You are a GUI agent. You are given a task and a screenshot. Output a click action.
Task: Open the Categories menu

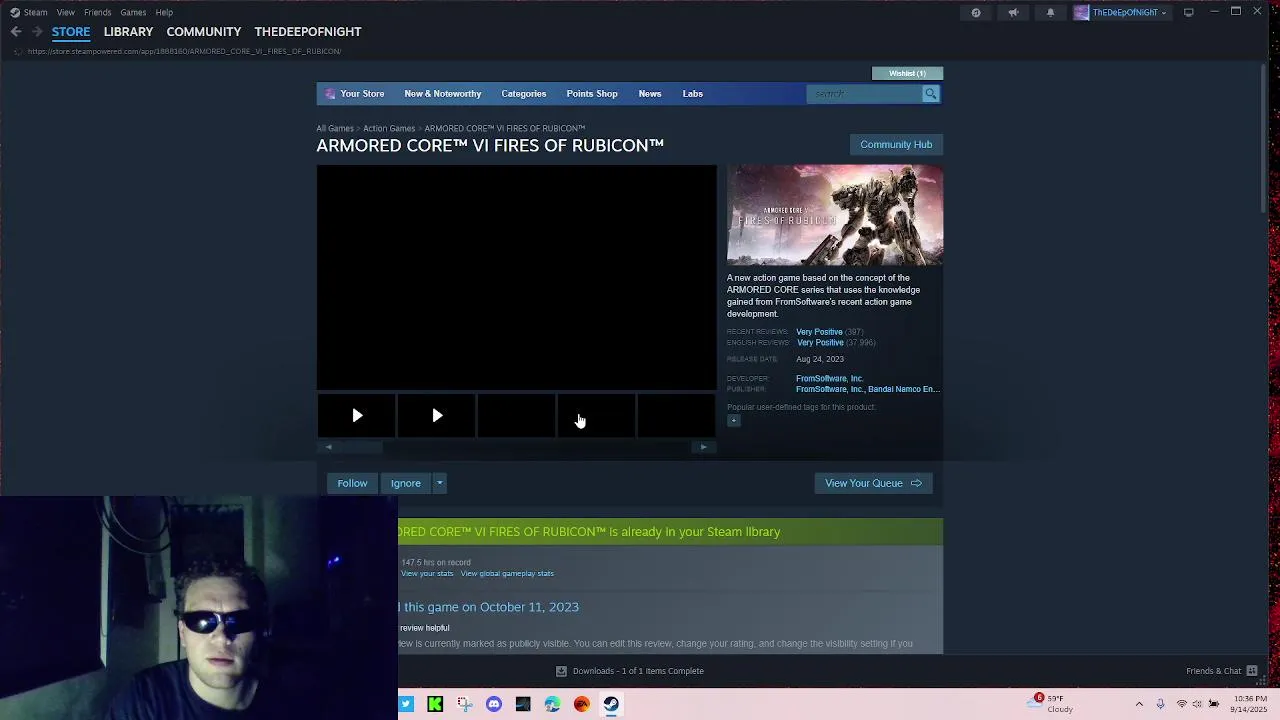click(x=524, y=94)
